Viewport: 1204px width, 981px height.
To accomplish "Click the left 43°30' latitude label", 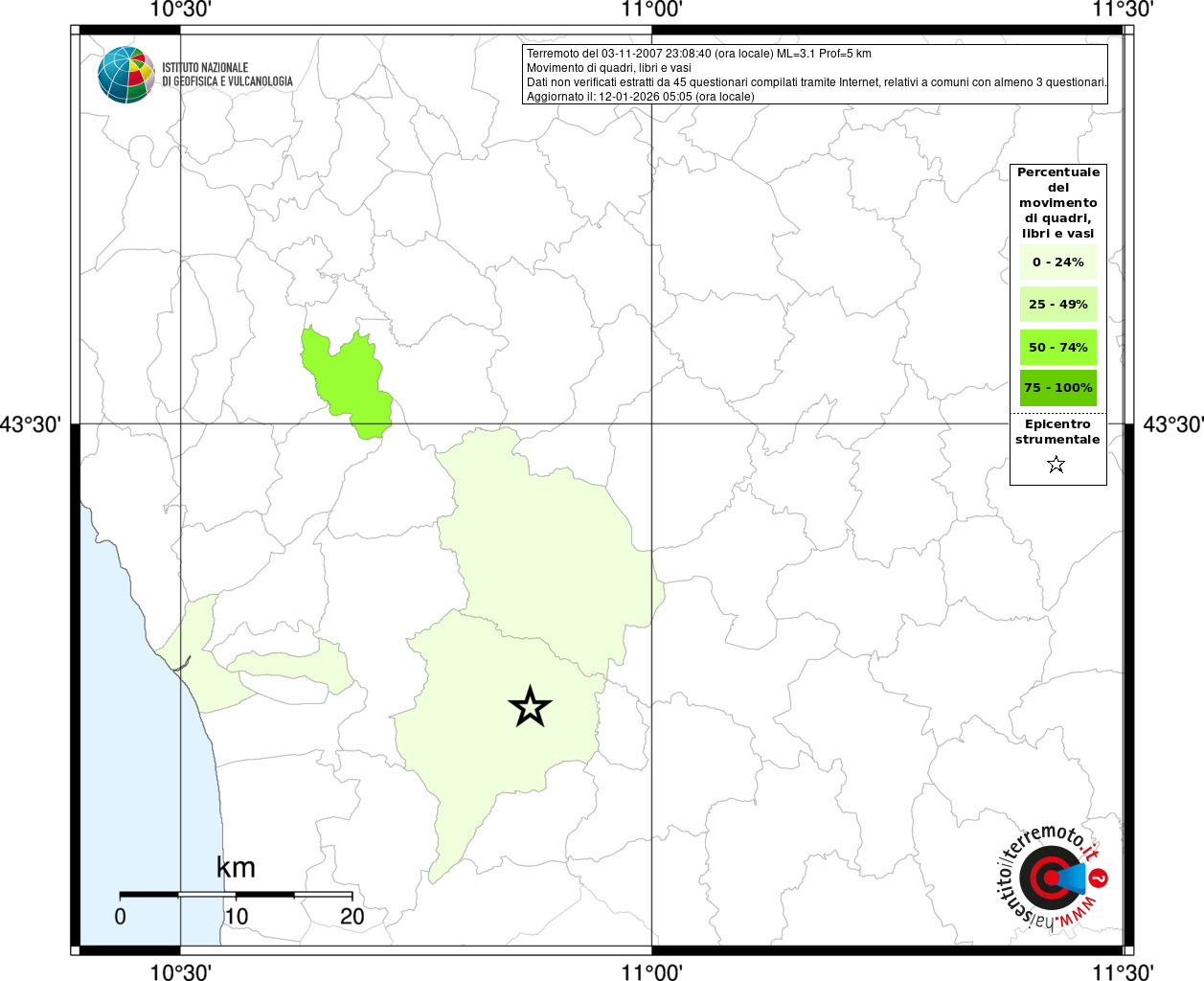I will click(x=31, y=424).
